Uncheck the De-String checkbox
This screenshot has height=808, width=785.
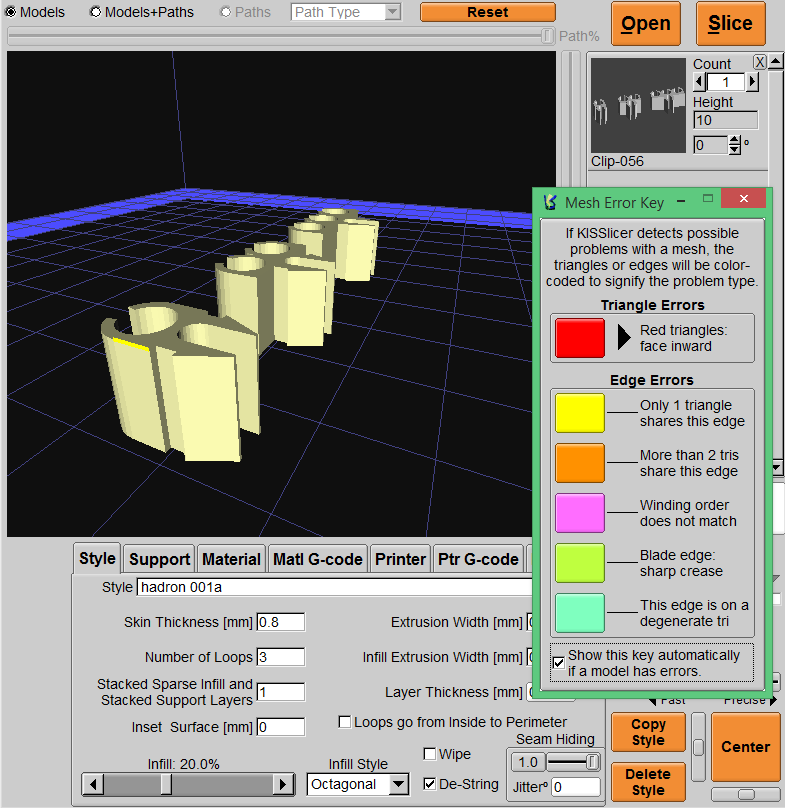coord(430,784)
